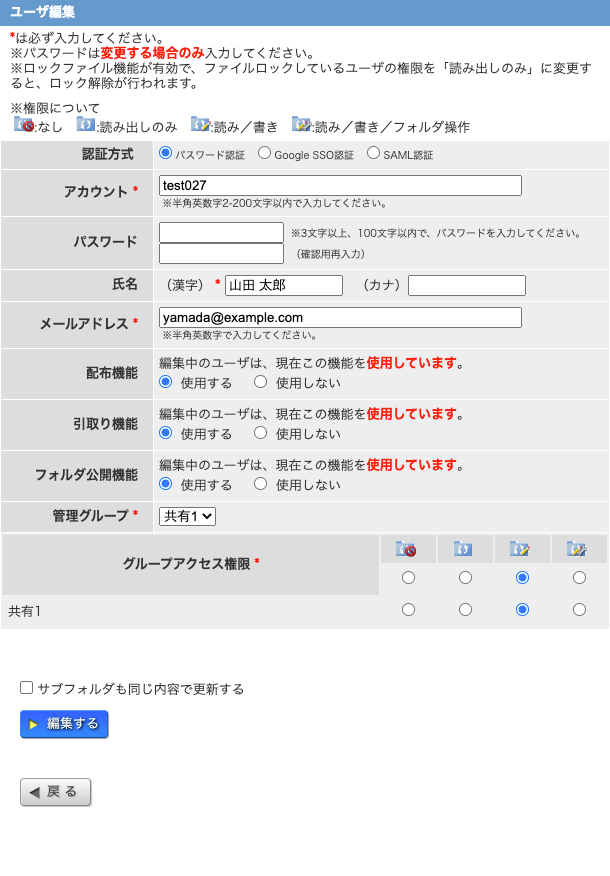
Task: Enable 'サブフォルダも同じ内容で更新する' checkbox
Action: tap(27, 688)
